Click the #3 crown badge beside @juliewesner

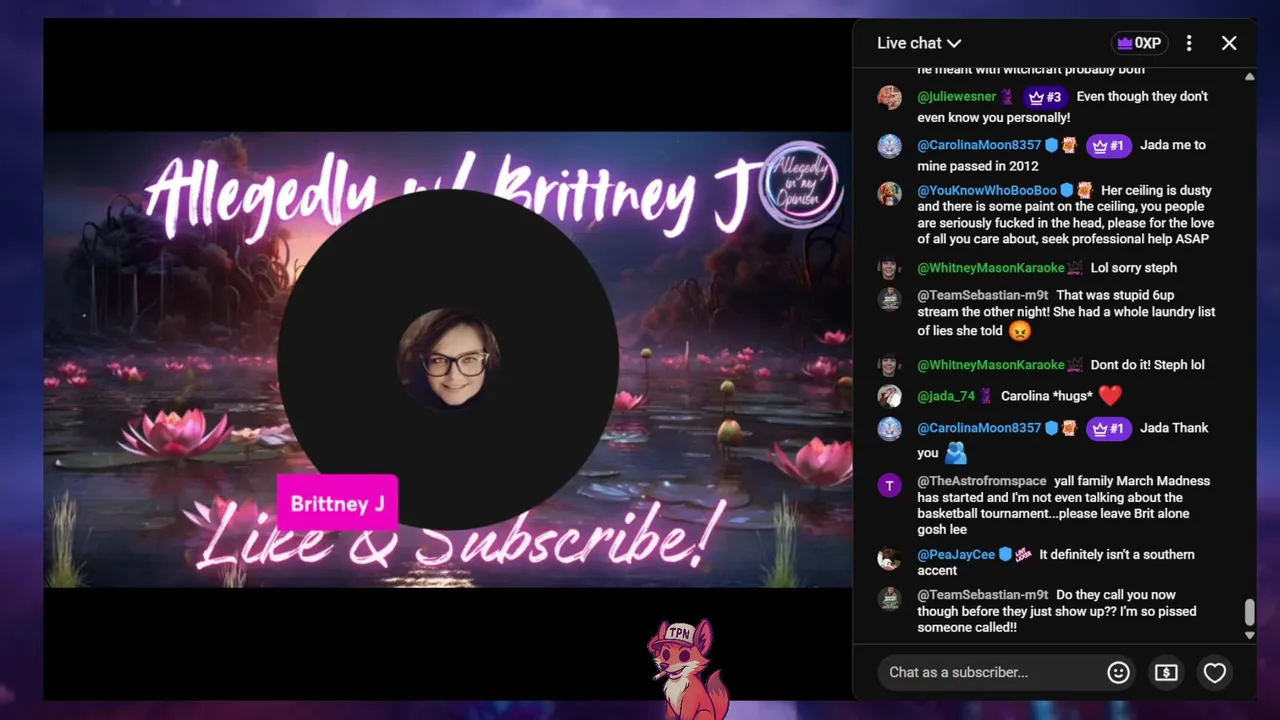coord(1044,97)
